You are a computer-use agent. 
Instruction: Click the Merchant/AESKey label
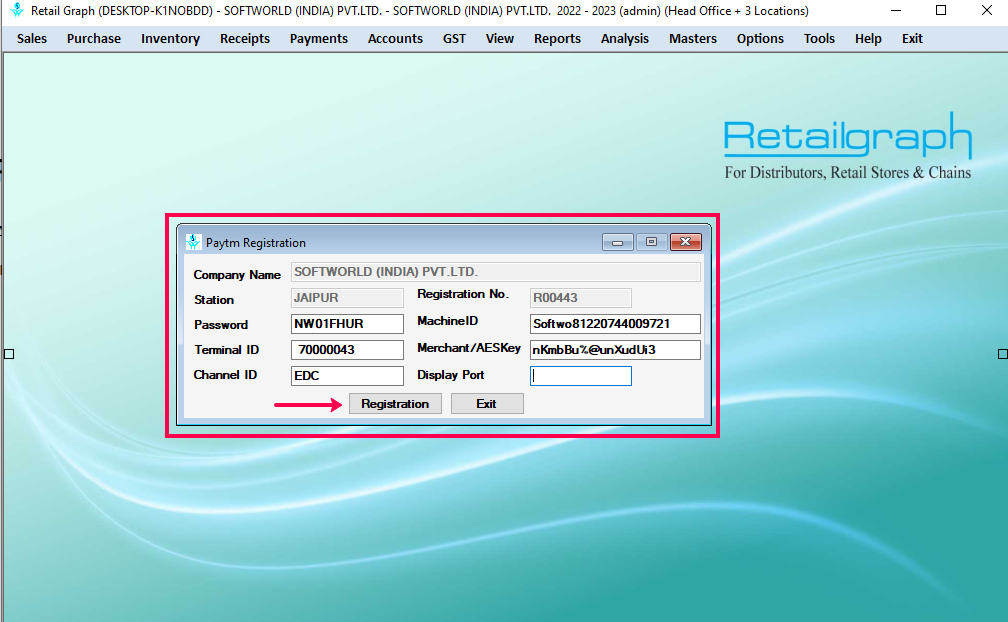tap(469, 348)
